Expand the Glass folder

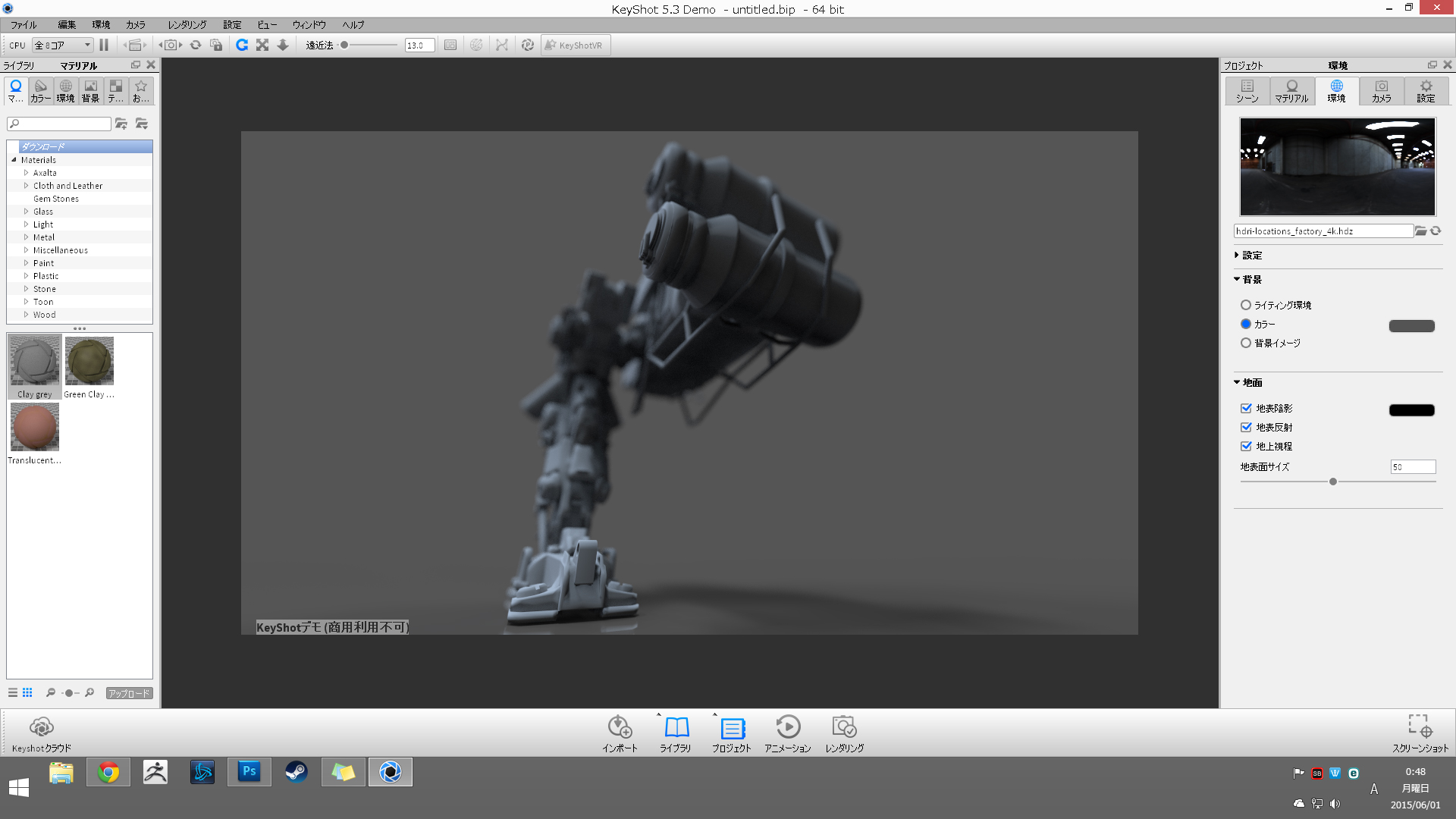pyautogui.click(x=26, y=212)
